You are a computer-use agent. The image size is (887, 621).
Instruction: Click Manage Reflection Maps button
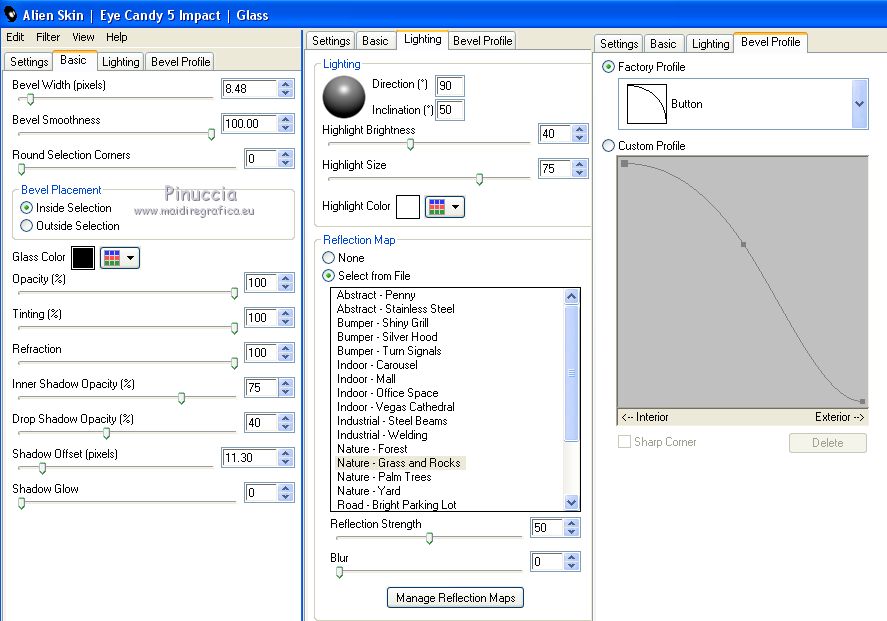[455, 598]
